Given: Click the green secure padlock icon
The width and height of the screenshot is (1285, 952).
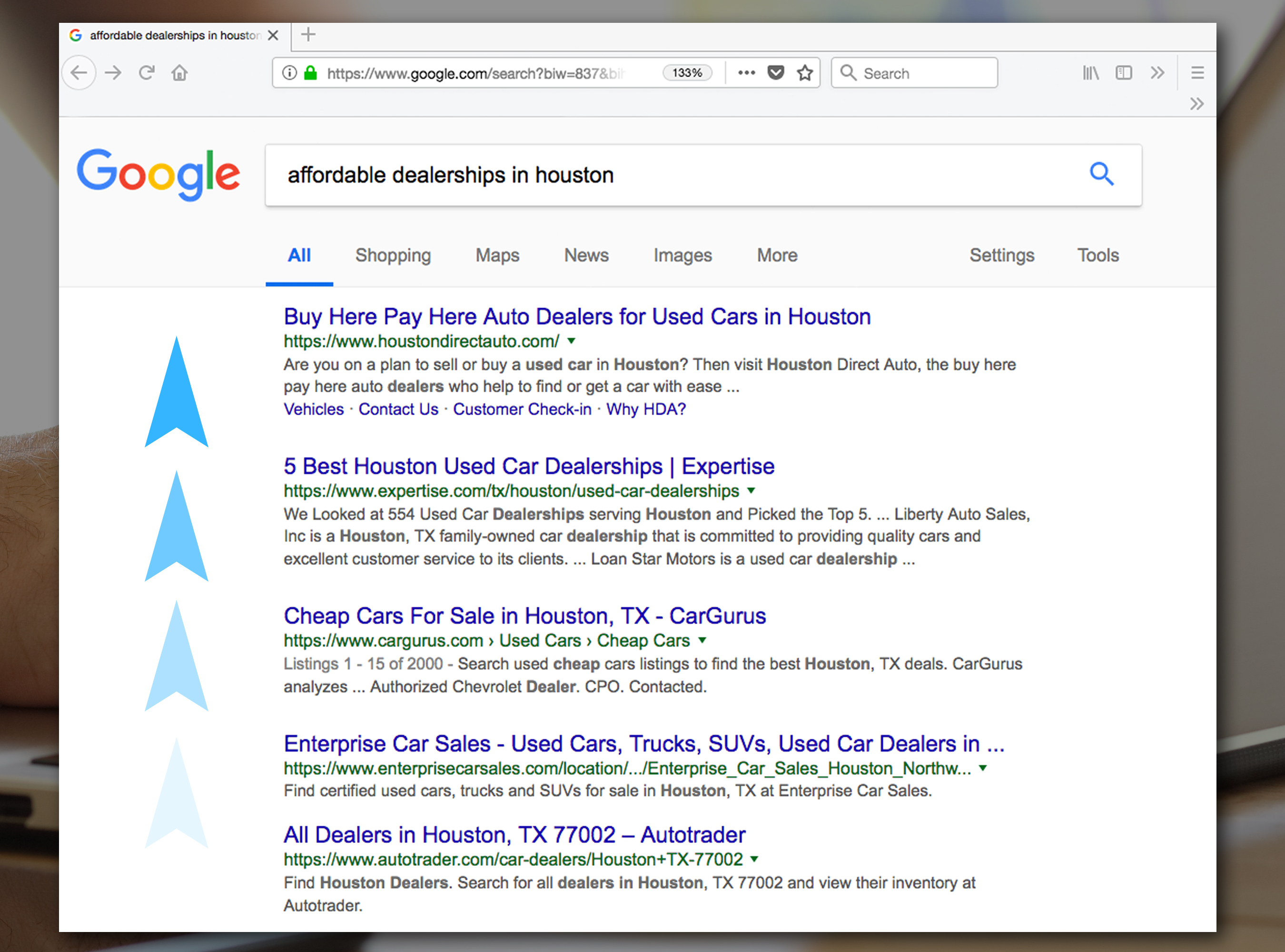Looking at the screenshot, I should (x=311, y=73).
